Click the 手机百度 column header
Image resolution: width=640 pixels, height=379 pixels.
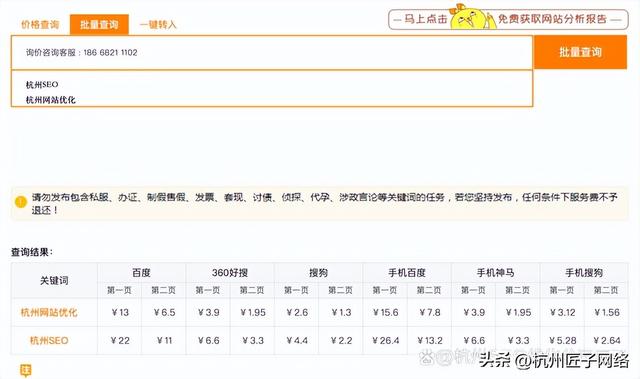click(407, 273)
